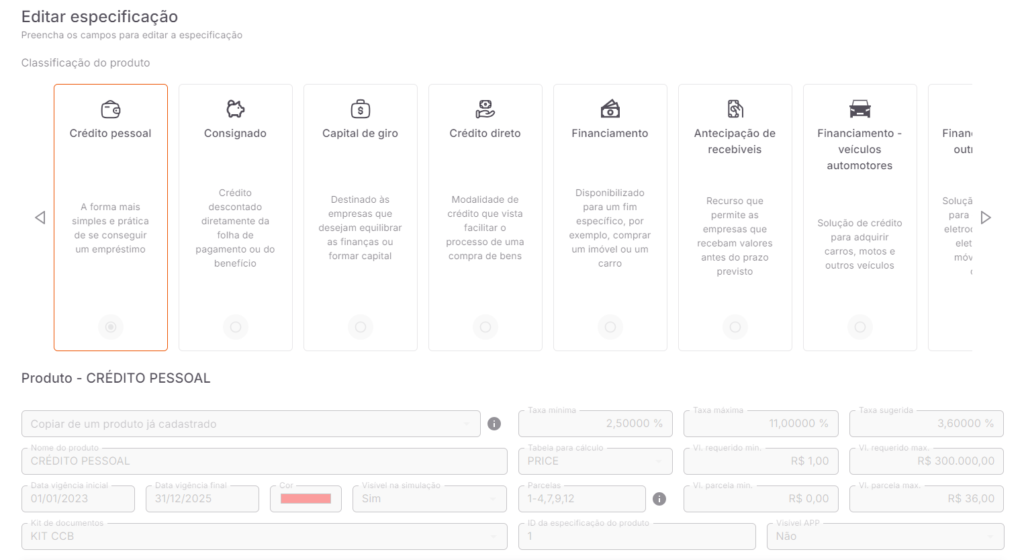Go to previous cards with left arrow
This screenshot has height=560, width=1024.
coord(40,217)
